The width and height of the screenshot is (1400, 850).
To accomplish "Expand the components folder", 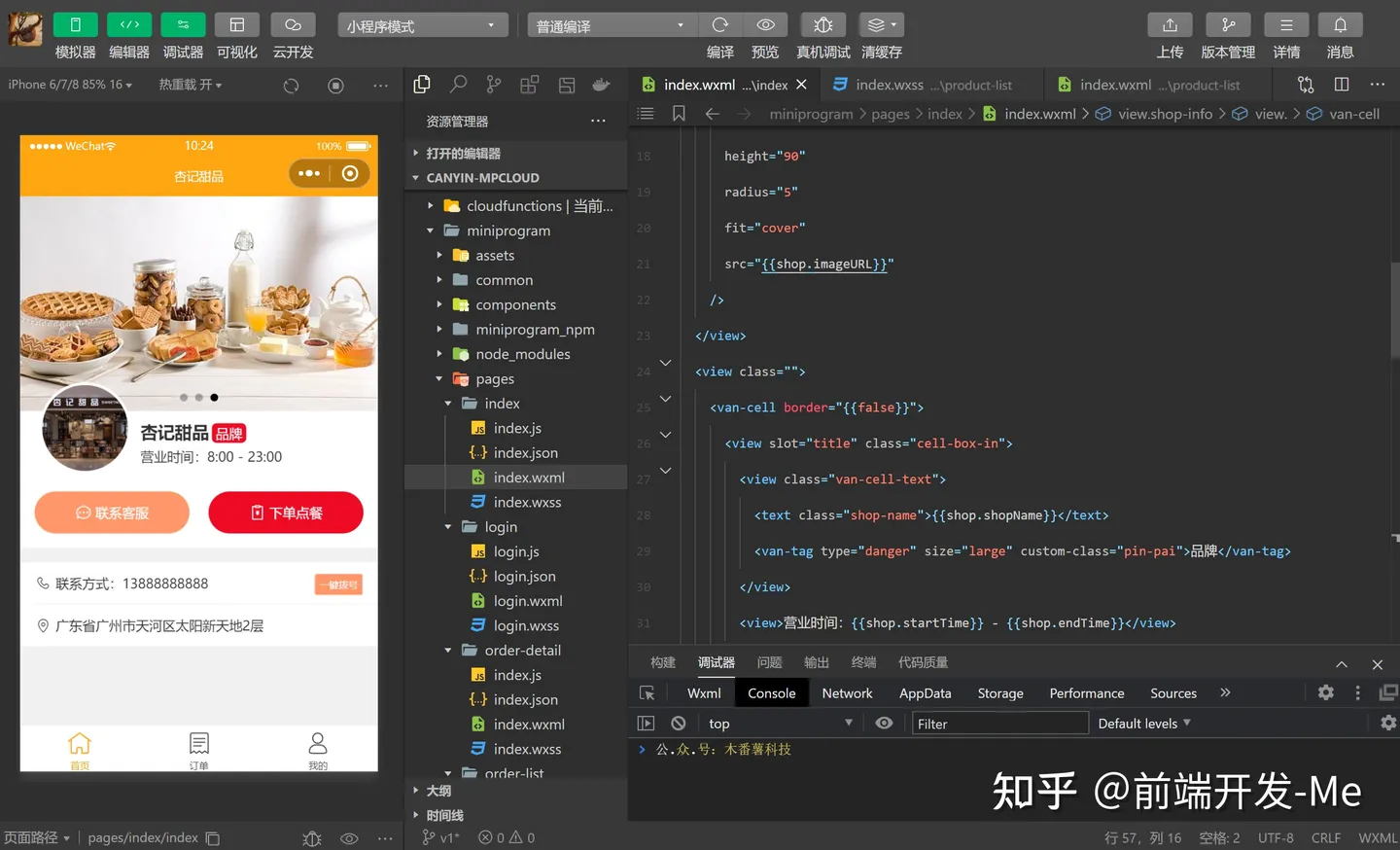I will (516, 304).
